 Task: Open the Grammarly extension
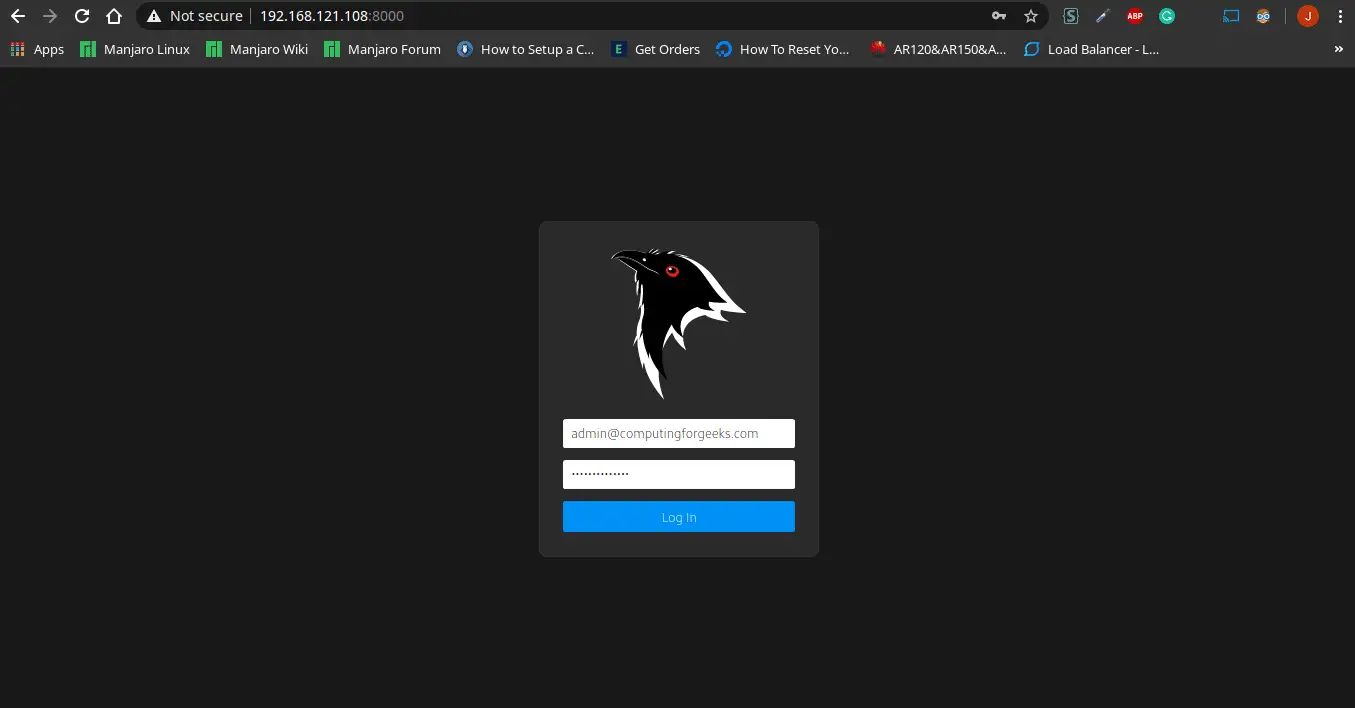click(x=1166, y=16)
